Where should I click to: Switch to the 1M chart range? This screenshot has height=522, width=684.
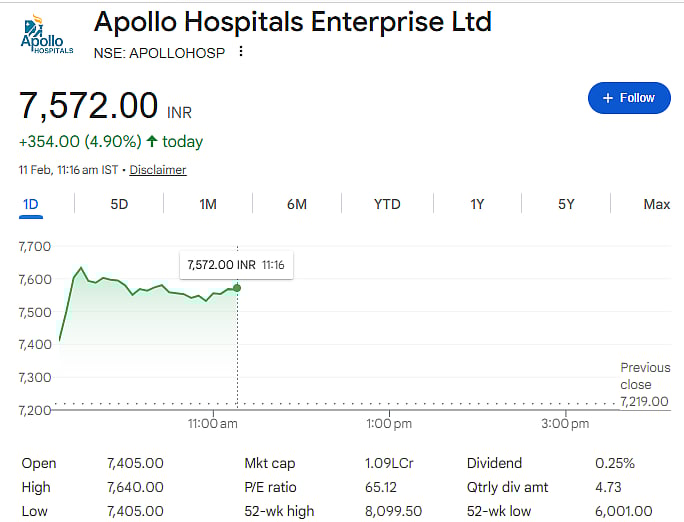208,204
